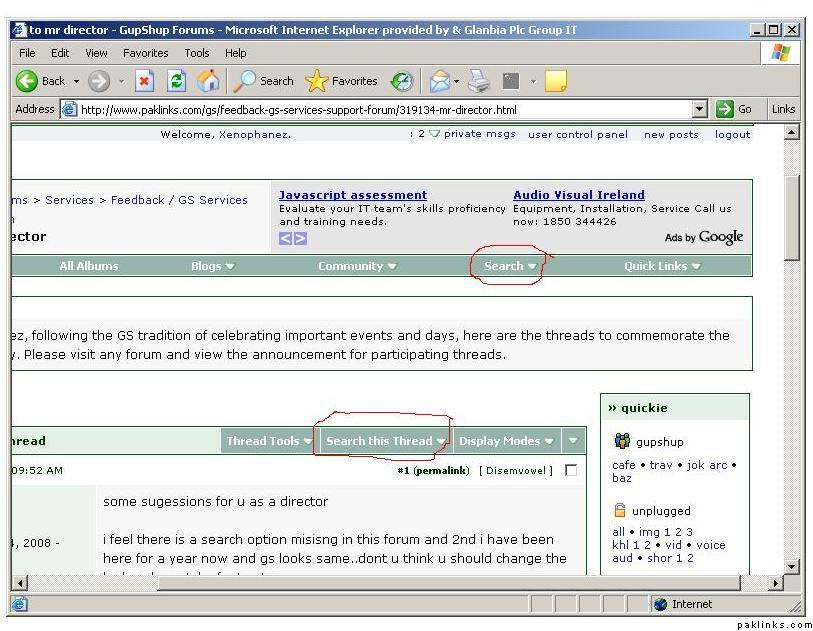
Task: Click the Print icon in toolbar
Action: (x=479, y=81)
